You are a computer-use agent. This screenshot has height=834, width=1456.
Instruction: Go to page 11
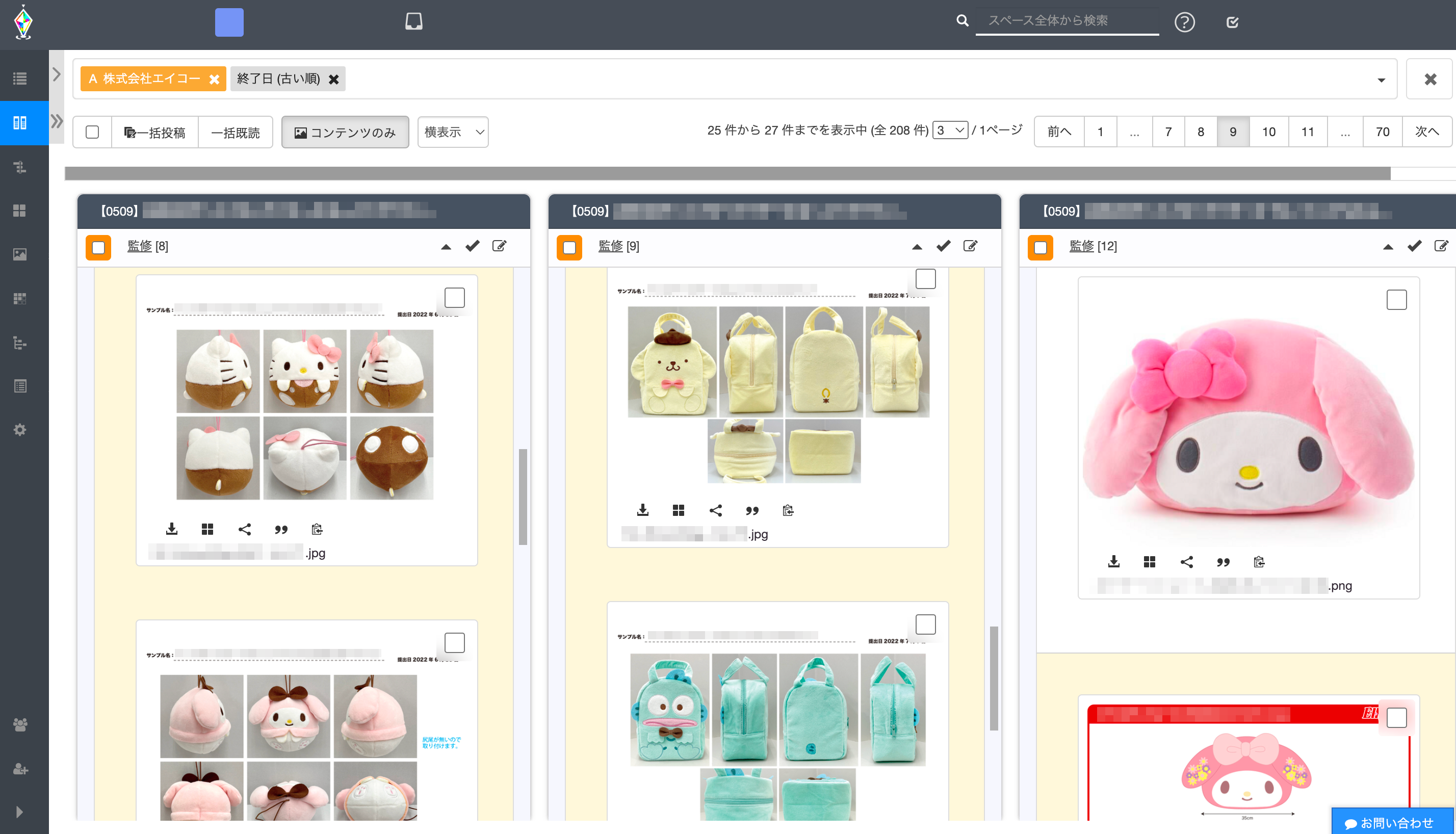click(x=1308, y=132)
